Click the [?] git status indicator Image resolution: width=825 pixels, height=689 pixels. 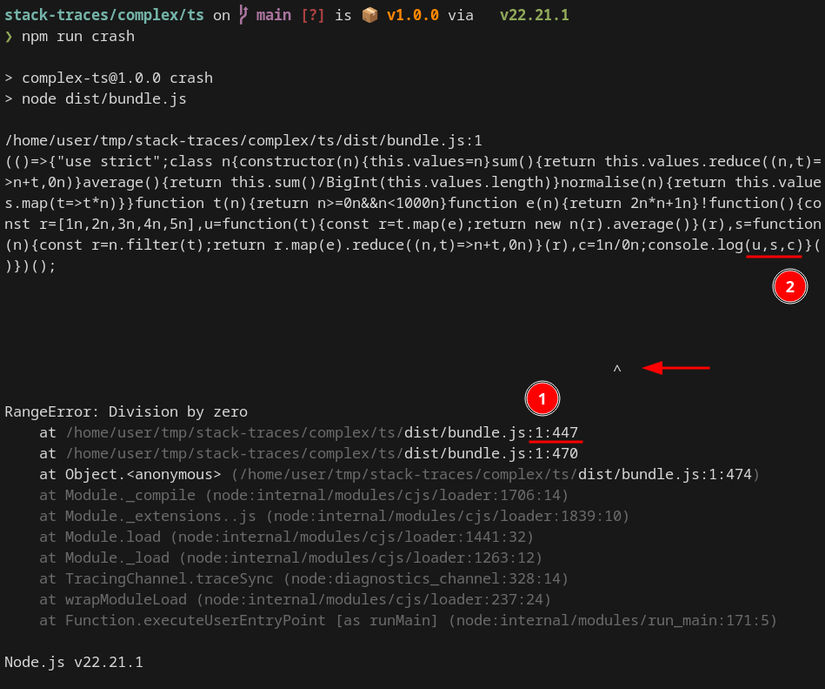tap(311, 15)
